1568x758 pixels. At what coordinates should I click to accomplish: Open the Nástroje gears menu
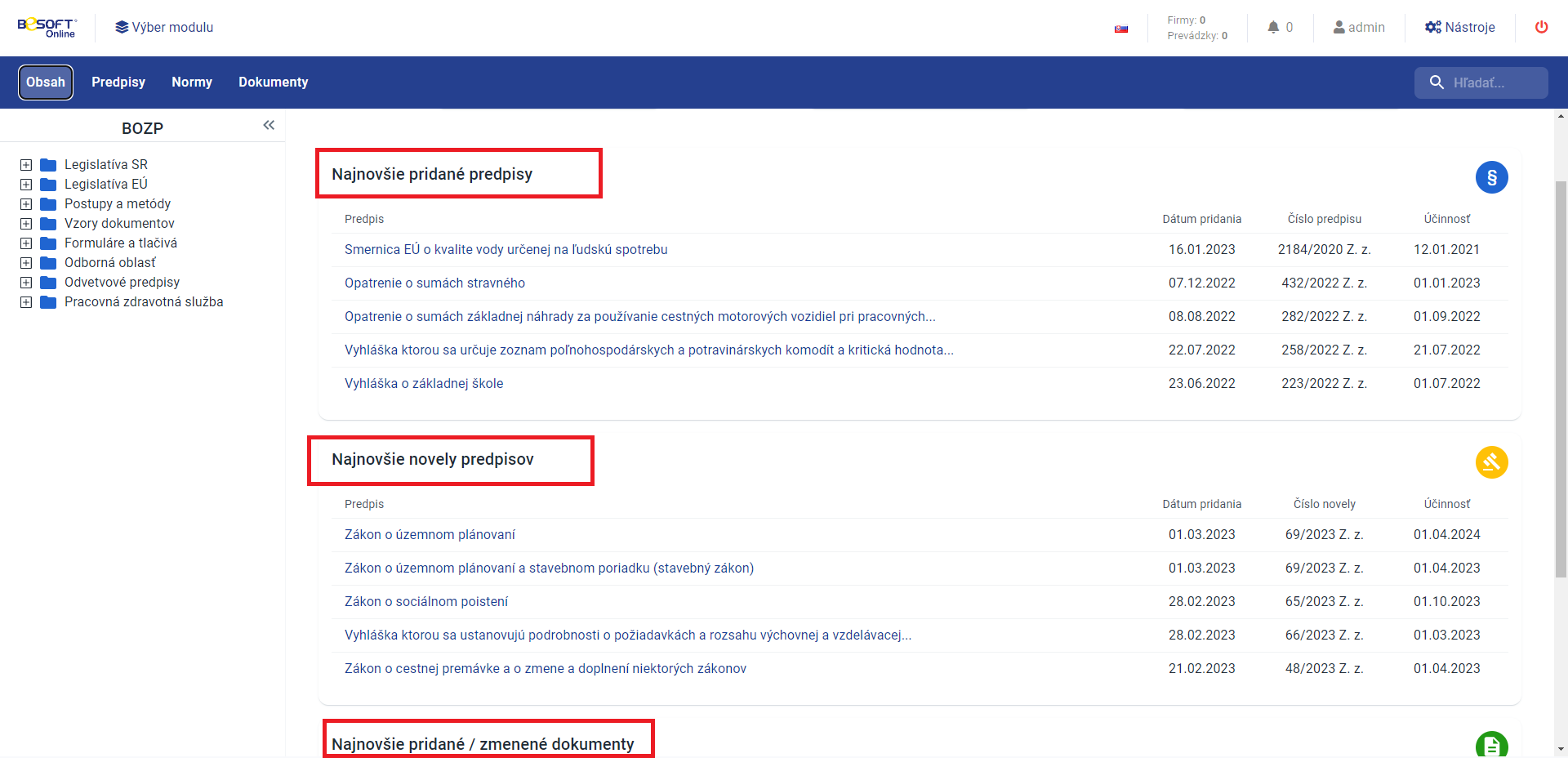point(1461,27)
